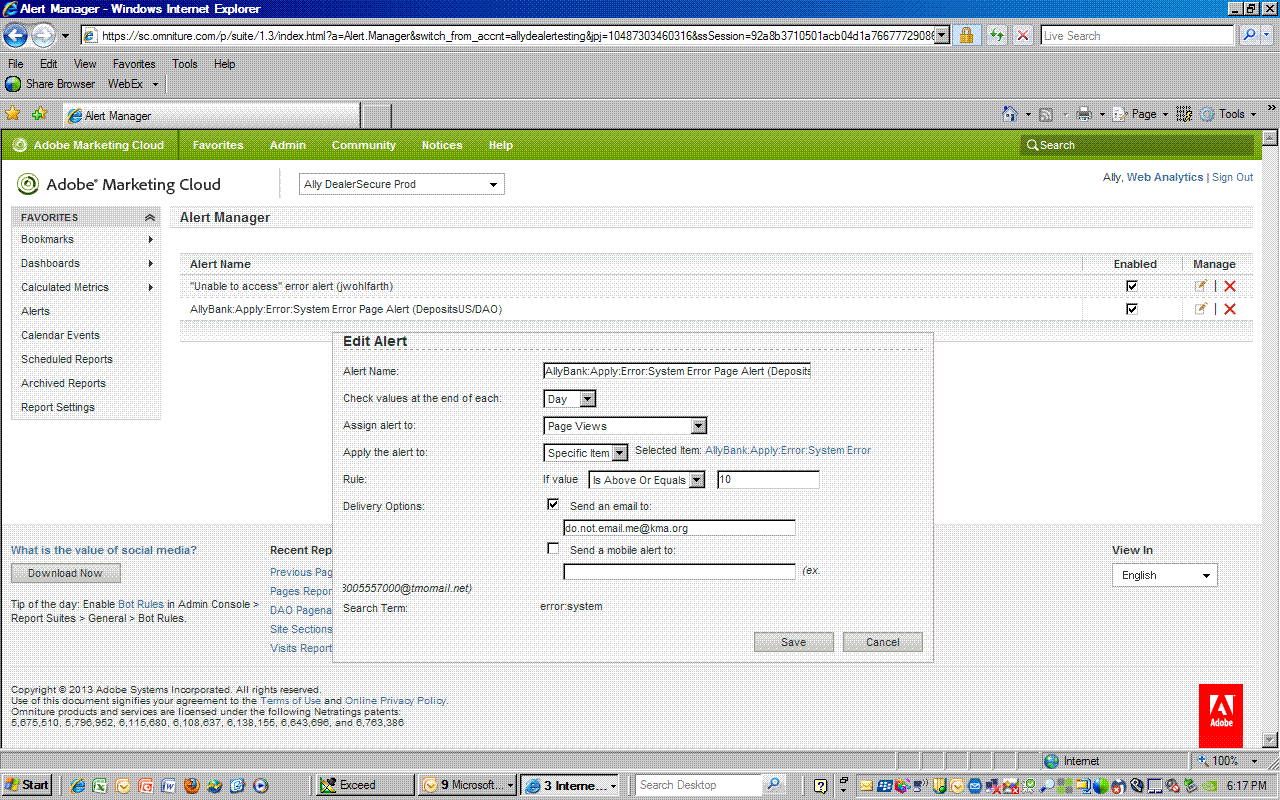Click the Adobe logo at page bottom
The width and height of the screenshot is (1280, 800).
[1221, 716]
